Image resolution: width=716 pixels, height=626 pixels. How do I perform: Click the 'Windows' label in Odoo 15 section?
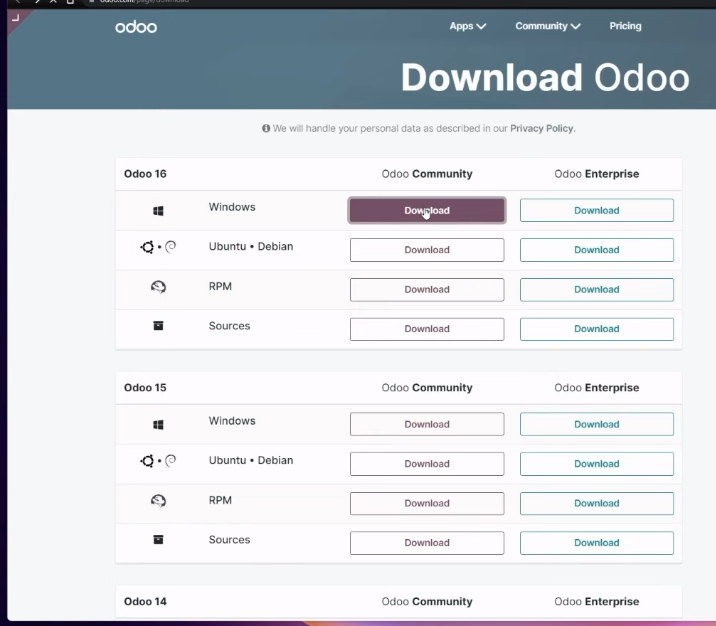point(232,421)
